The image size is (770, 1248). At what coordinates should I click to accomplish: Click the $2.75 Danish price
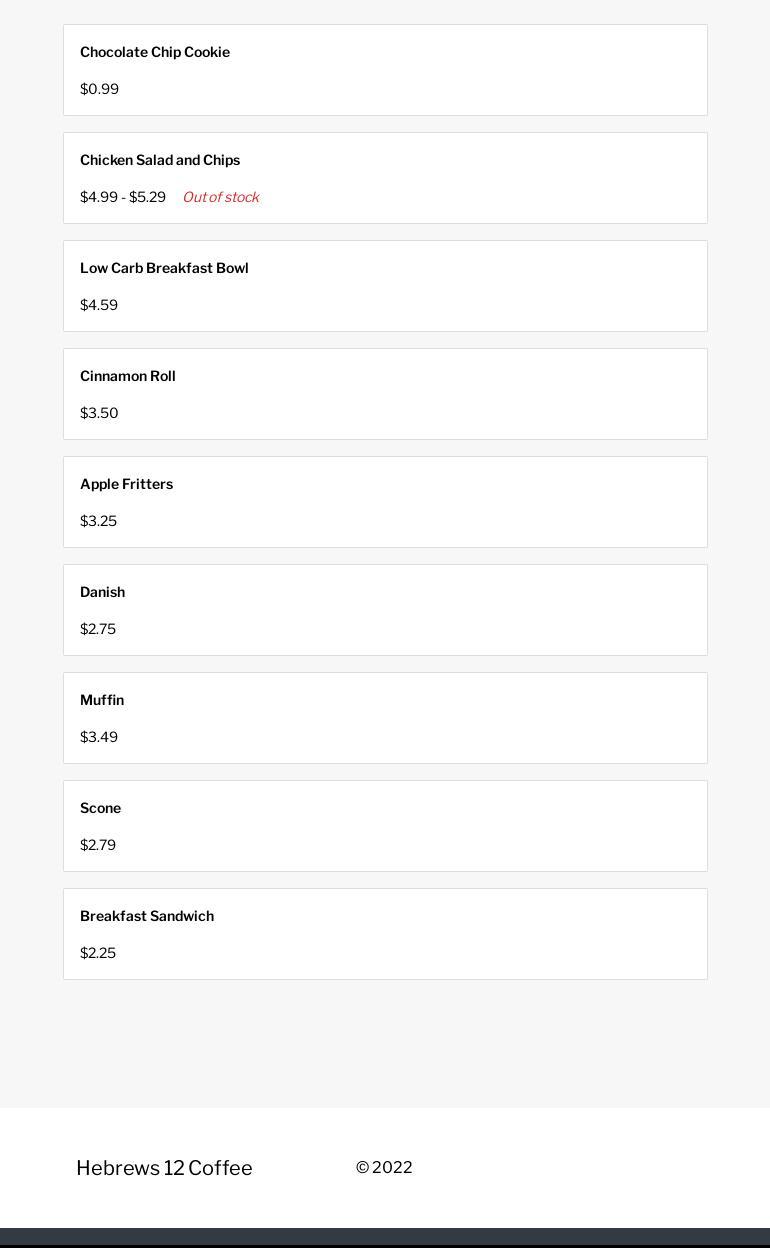[x=98, y=629]
